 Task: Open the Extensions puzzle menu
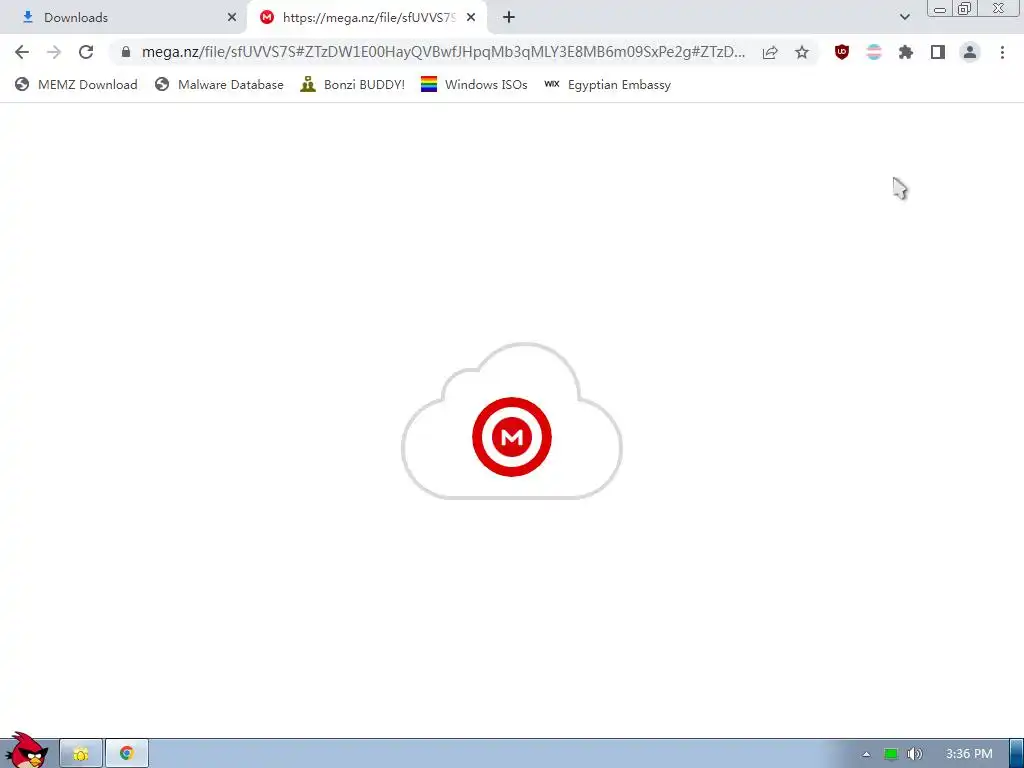pyautogui.click(x=906, y=52)
